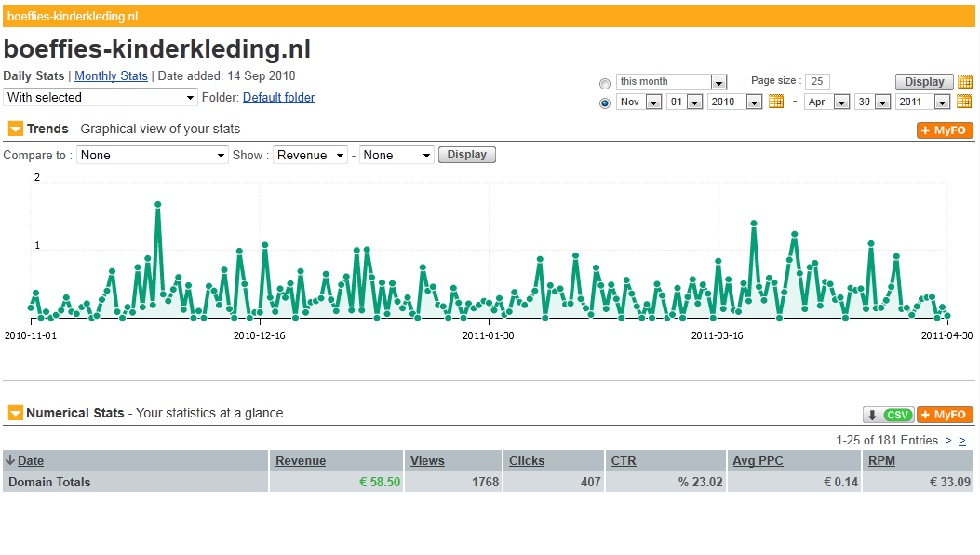Open the Default folder link
Image resolution: width=980 pixels, height=555 pixels.
point(279,97)
